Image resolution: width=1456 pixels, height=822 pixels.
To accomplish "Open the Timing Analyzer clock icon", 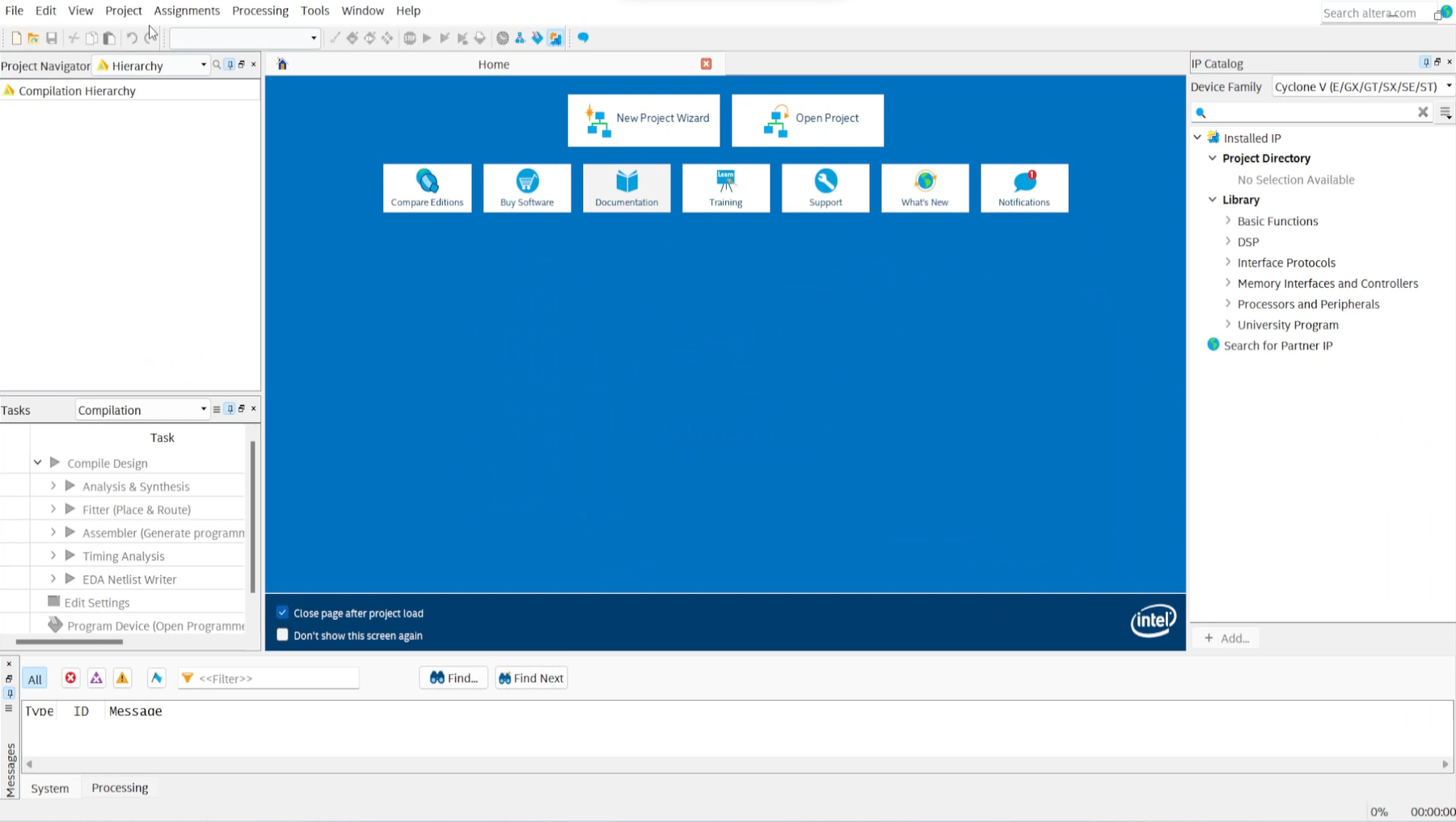I will 503,38.
